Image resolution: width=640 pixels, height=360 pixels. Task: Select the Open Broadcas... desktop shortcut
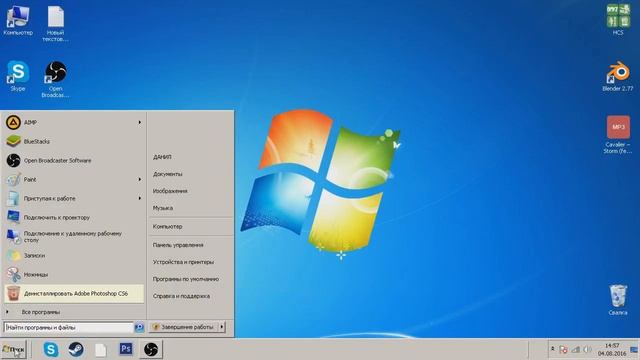pos(56,80)
